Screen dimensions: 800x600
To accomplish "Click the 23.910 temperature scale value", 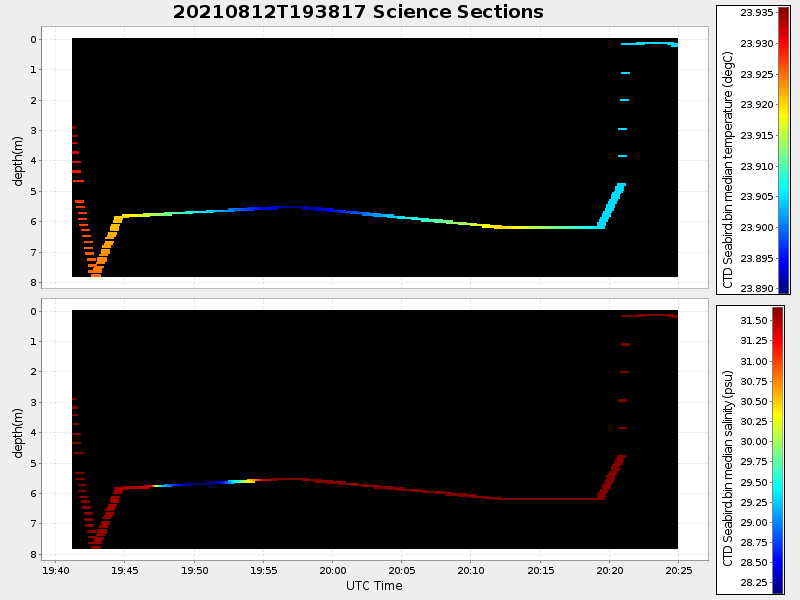I will click(x=757, y=166).
